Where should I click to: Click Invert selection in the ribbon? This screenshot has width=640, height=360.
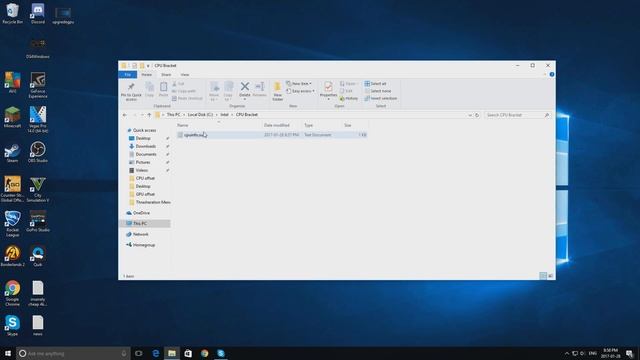point(380,98)
